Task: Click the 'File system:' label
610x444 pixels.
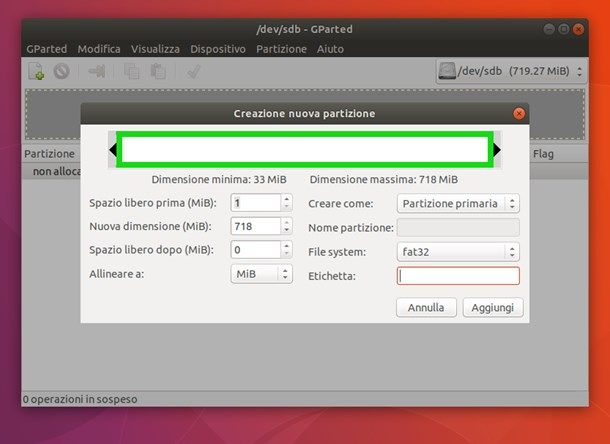Action: coord(337,252)
